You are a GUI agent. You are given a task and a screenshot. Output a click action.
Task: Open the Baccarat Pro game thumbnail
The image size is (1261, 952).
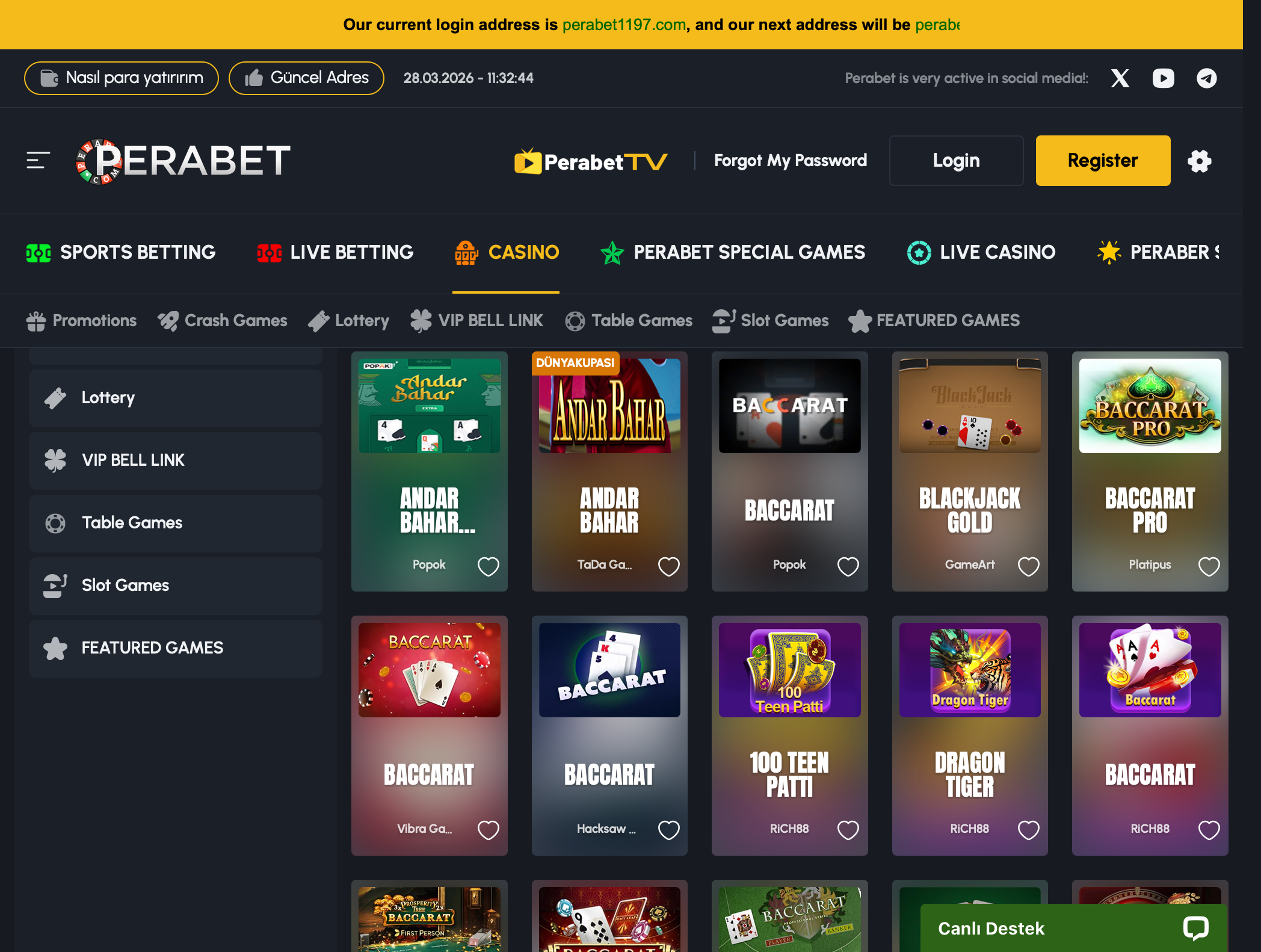click(1150, 406)
